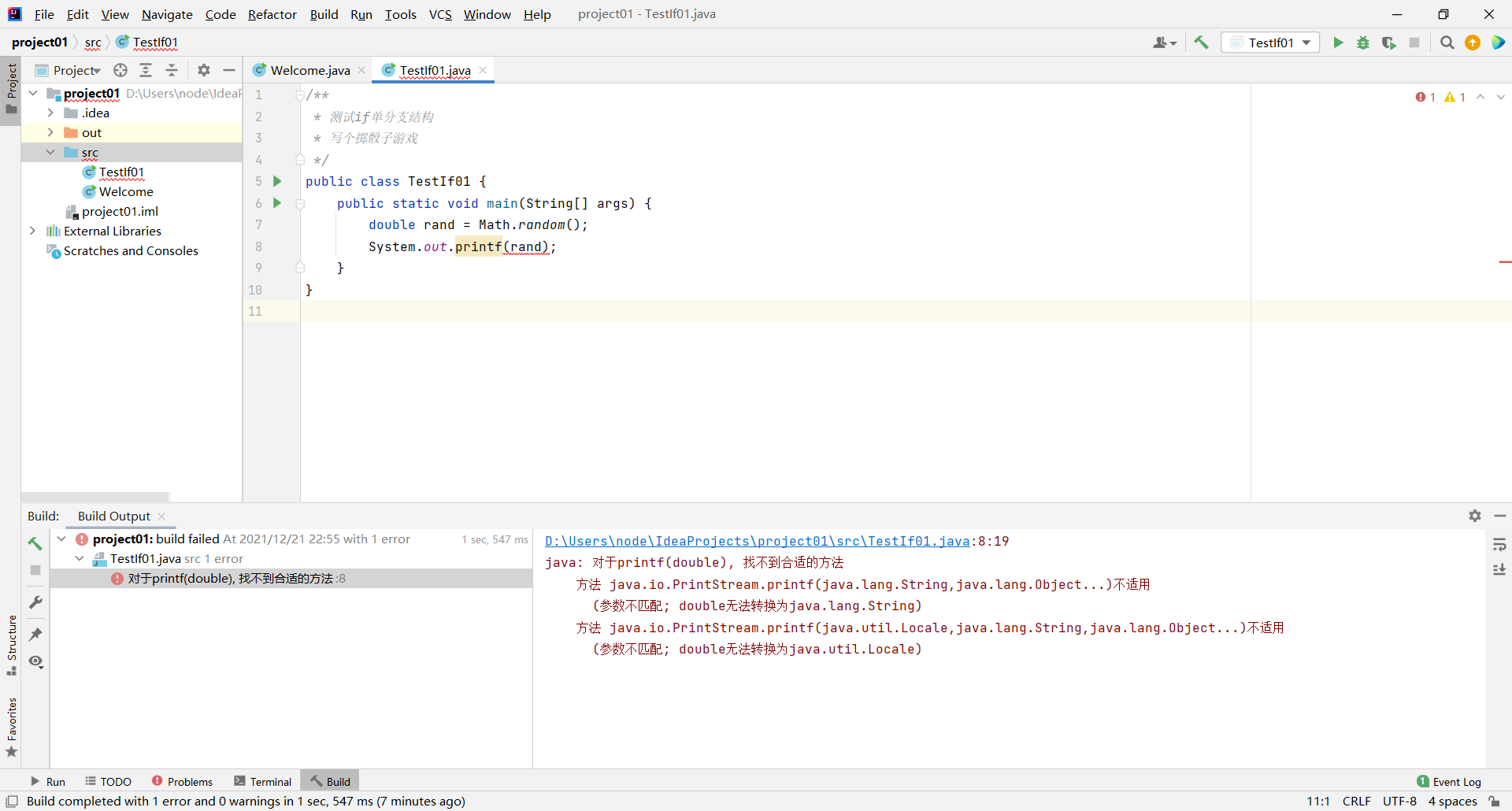Collapse project01 build failed node
This screenshot has height=811, width=1512.
pyautogui.click(x=61, y=539)
